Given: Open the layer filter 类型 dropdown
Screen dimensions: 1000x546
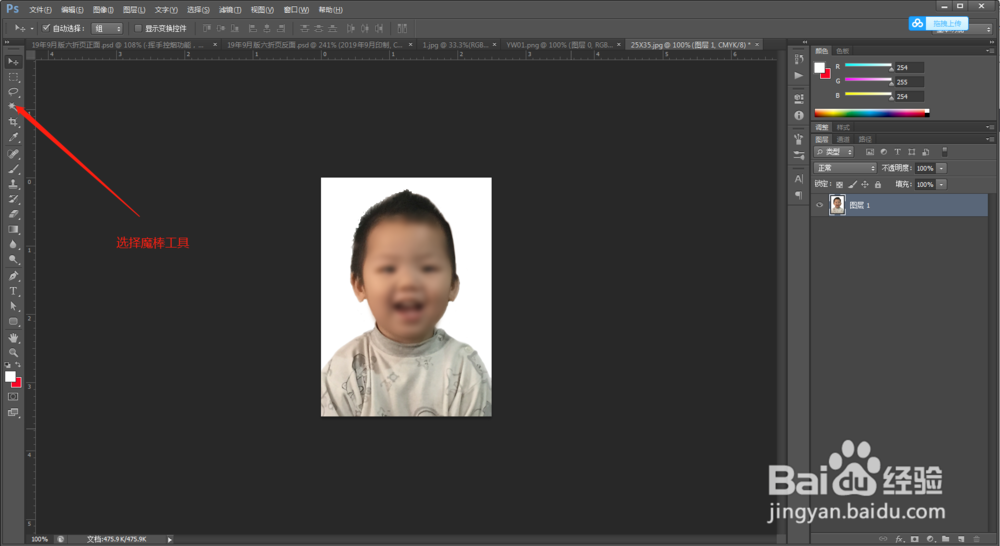Looking at the screenshot, I should (834, 152).
